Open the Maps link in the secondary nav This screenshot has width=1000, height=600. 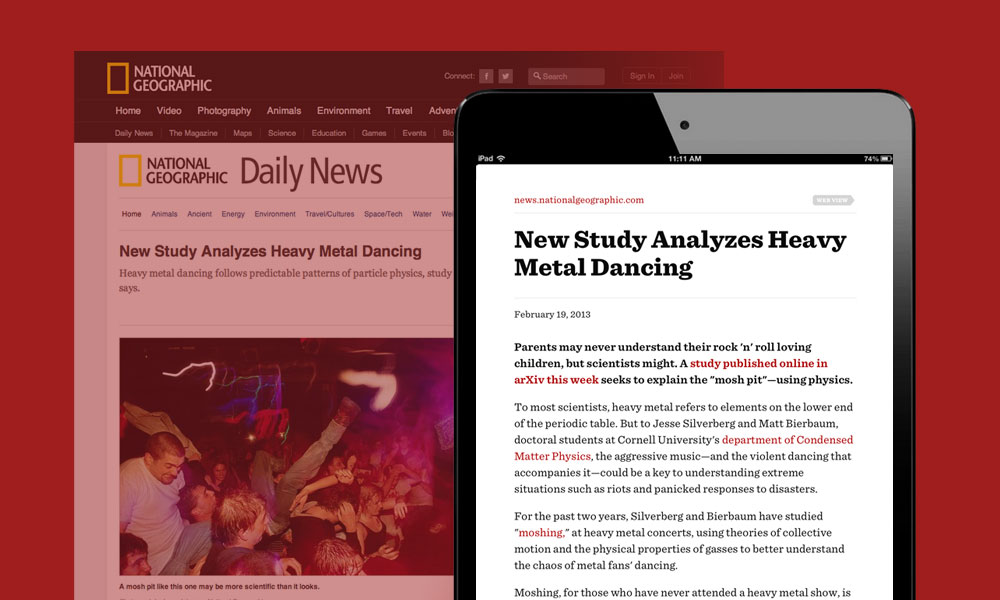point(242,133)
